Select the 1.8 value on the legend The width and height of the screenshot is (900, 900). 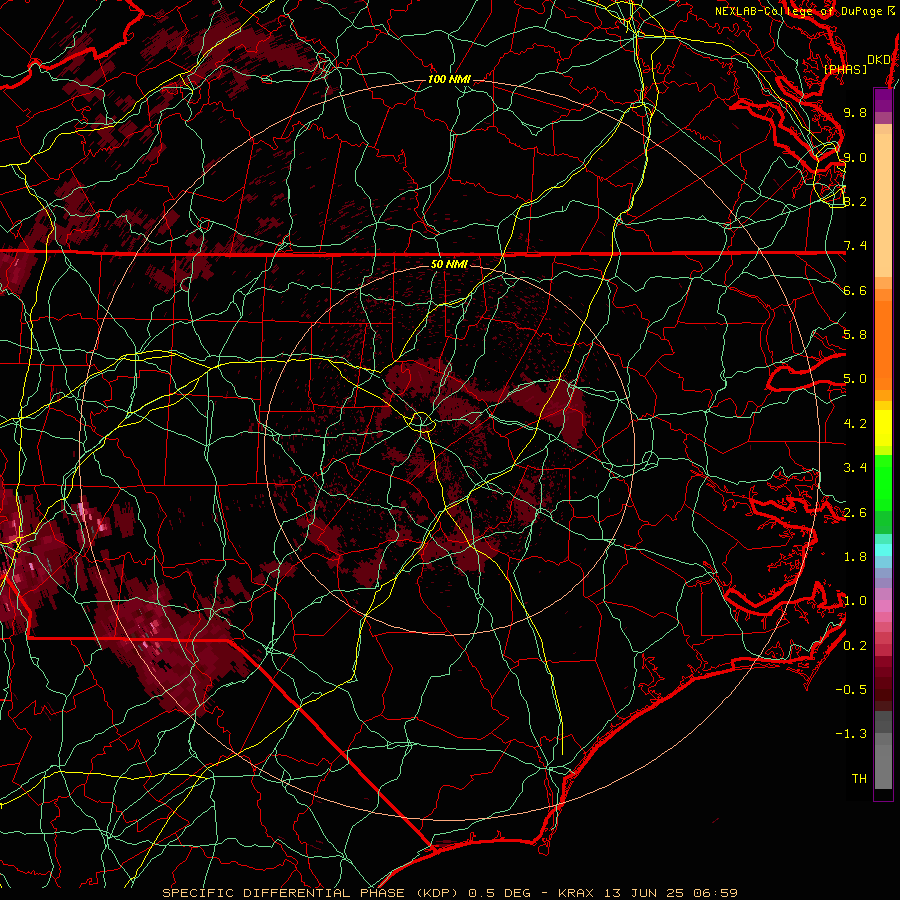coord(855,557)
